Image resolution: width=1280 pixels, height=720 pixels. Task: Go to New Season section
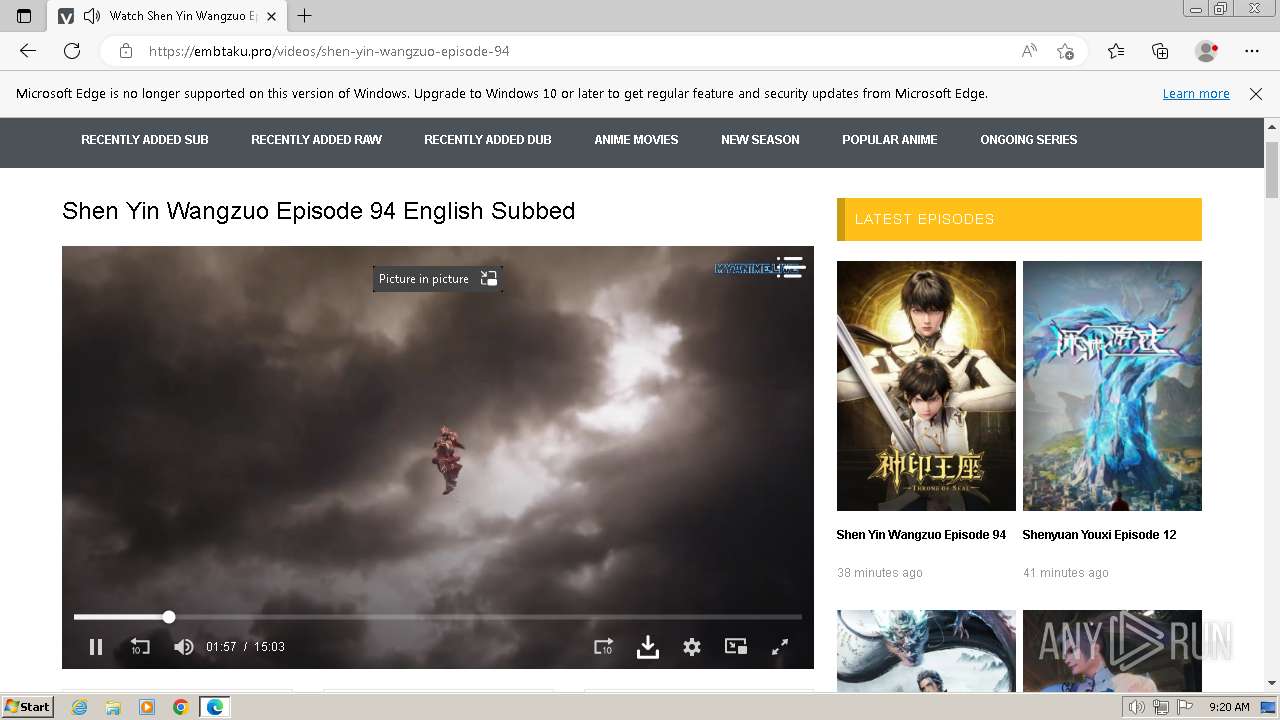(x=760, y=140)
